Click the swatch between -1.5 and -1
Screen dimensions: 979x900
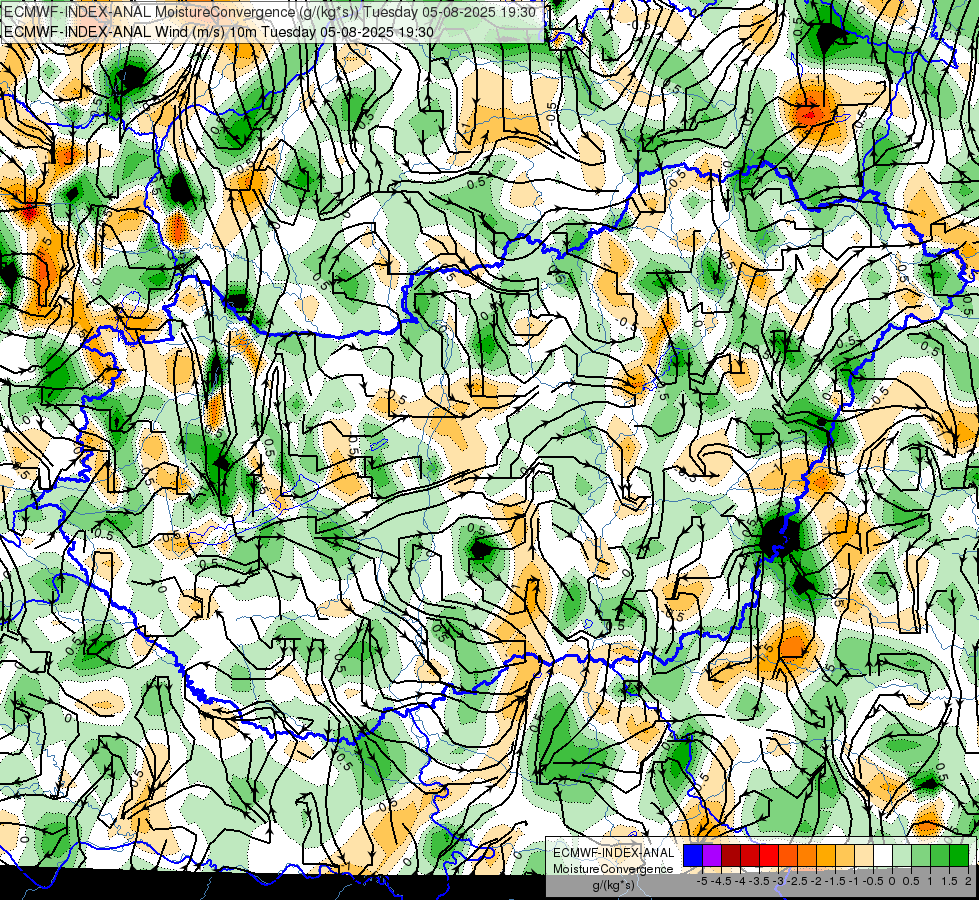pyautogui.click(x=845, y=855)
